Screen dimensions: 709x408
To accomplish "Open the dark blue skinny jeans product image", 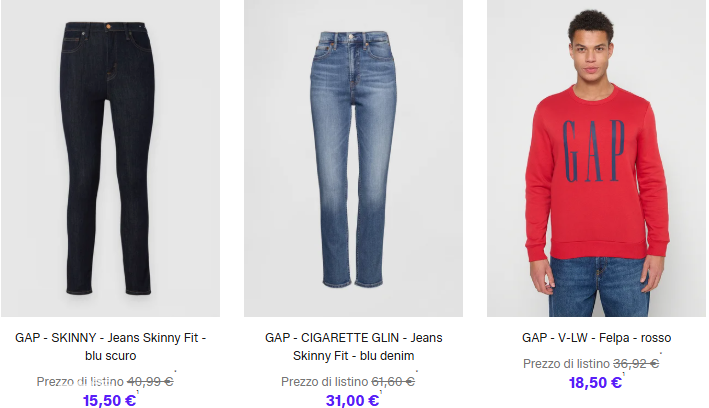I will coord(110,158).
